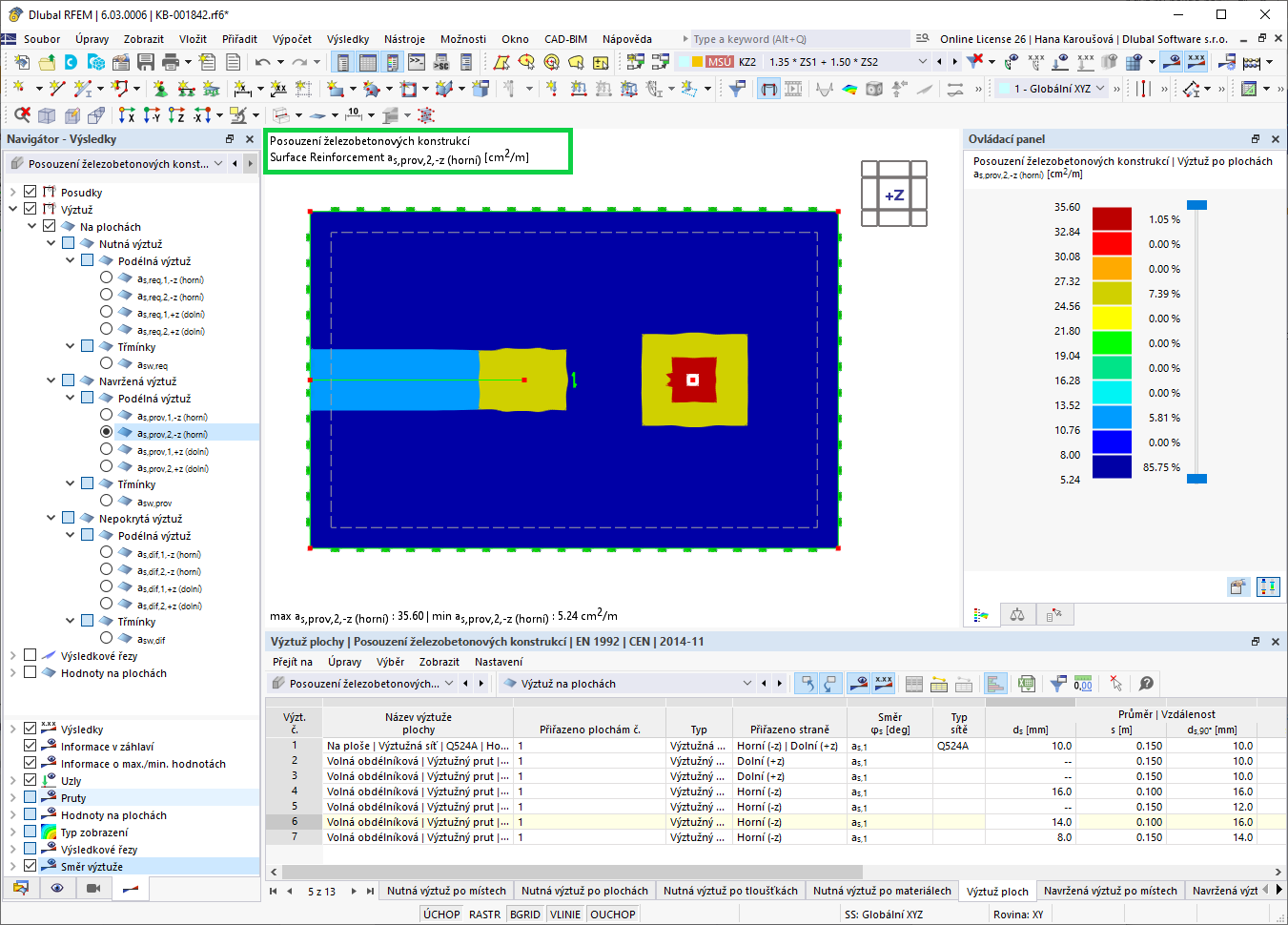1288x925 pixels.
Task: Open the Soubor menu
Action: point(42,39)
